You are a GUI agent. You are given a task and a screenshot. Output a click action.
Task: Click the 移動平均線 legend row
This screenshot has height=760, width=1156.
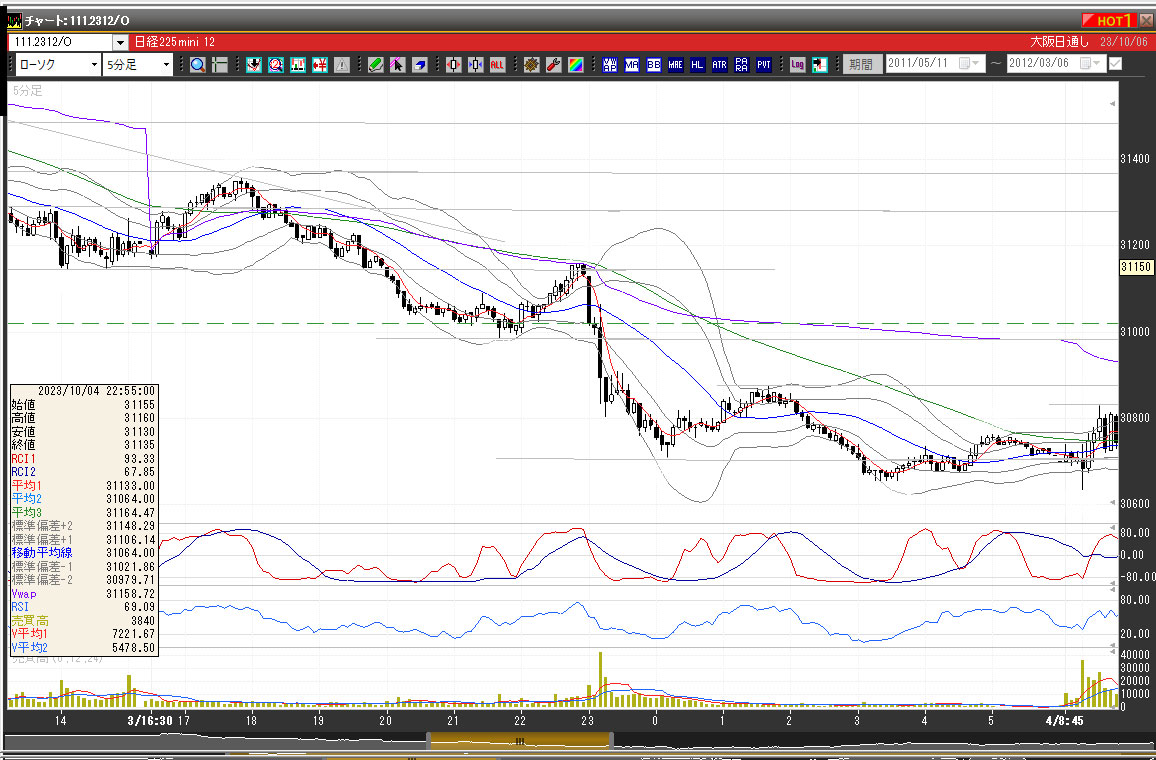83,553
